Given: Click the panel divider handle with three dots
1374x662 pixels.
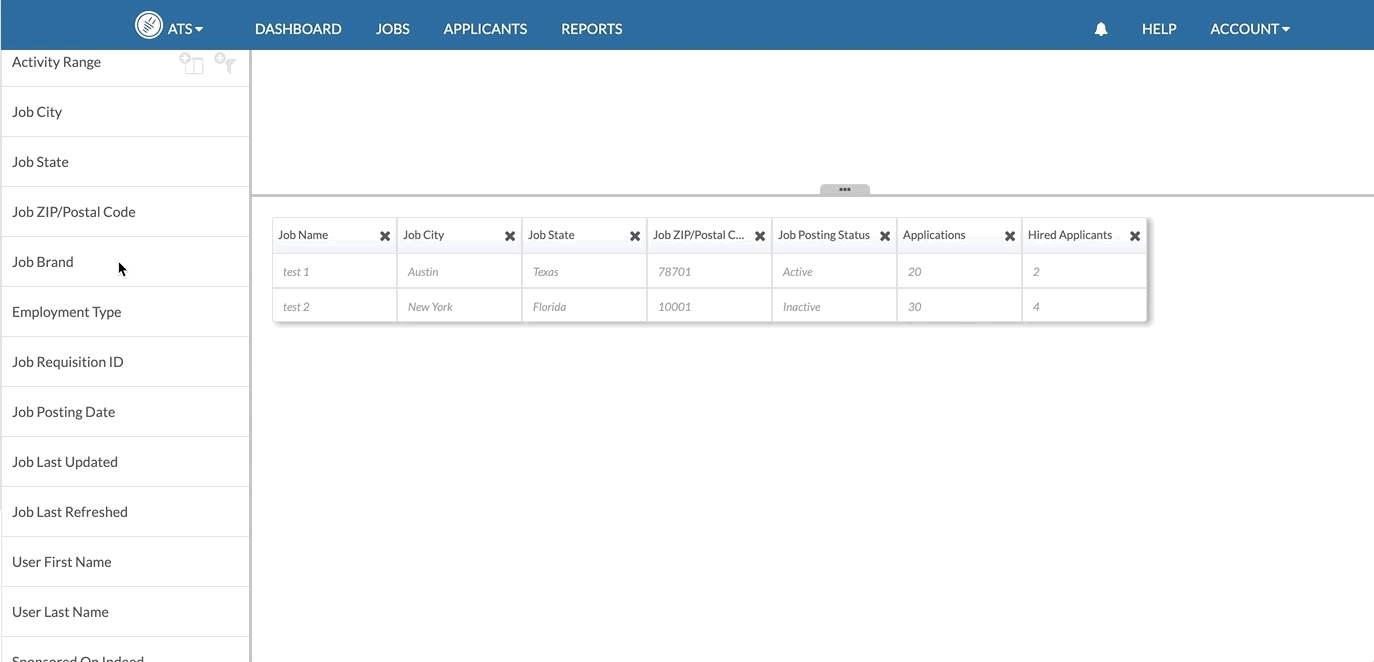Looking at the screenshot, I should point(844,189).
